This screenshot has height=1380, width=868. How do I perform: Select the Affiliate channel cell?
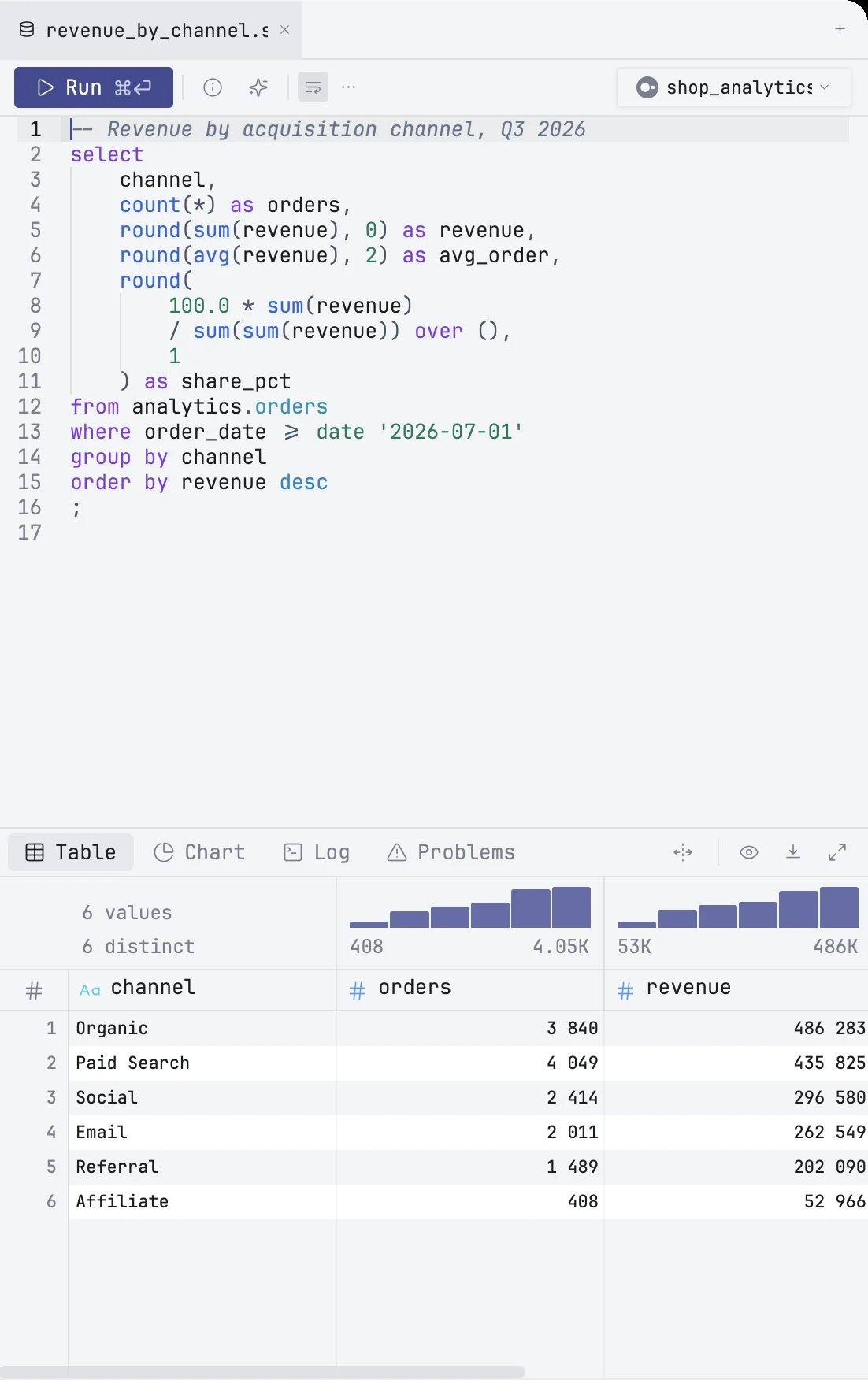coord(202,1202)
